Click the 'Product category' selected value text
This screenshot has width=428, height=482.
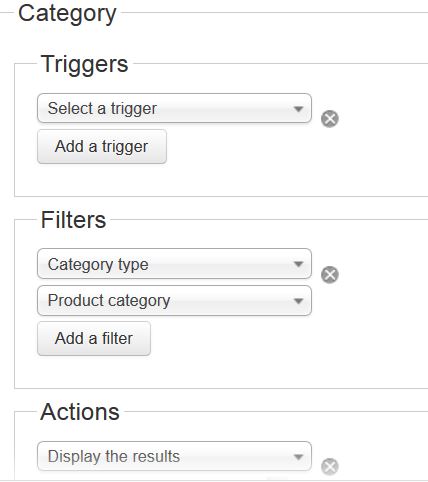point(109,301)
